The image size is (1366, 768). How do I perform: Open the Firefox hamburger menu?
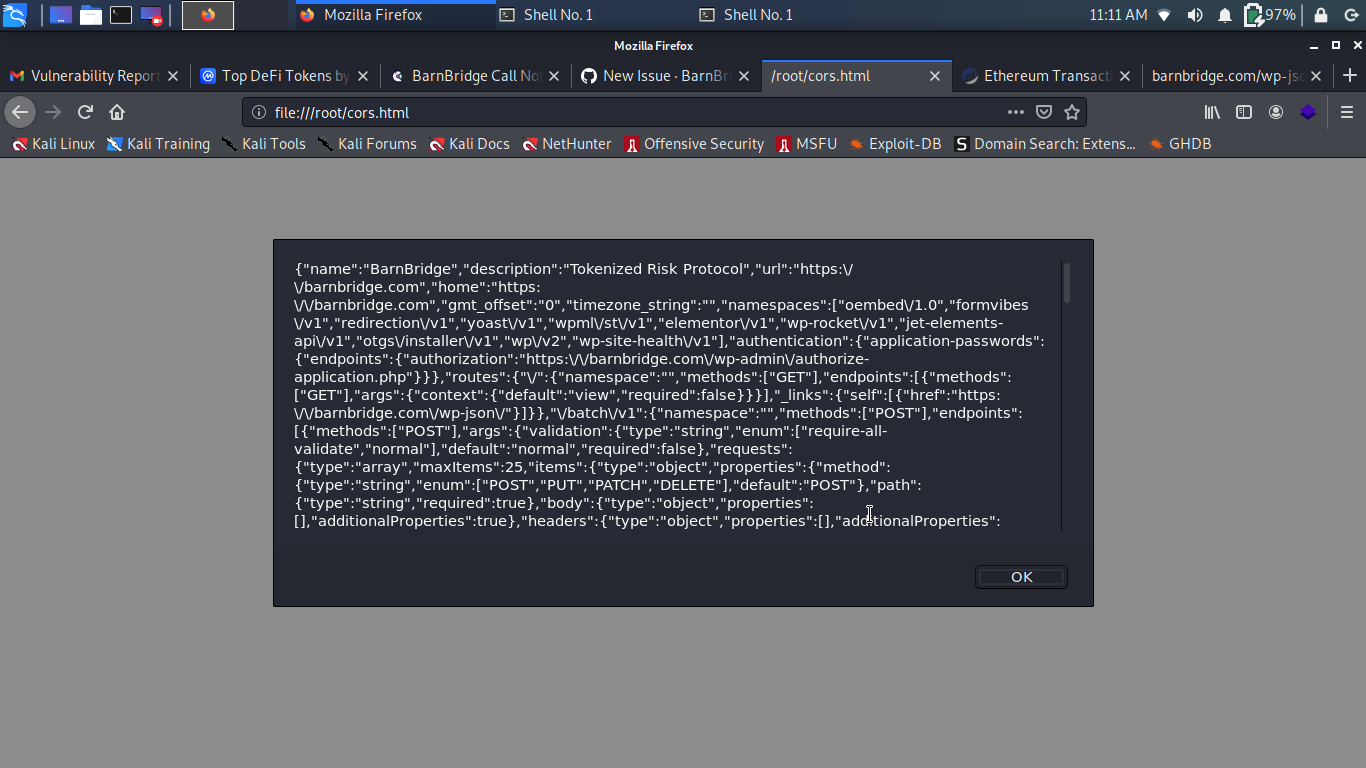[x=1347, y=112]
